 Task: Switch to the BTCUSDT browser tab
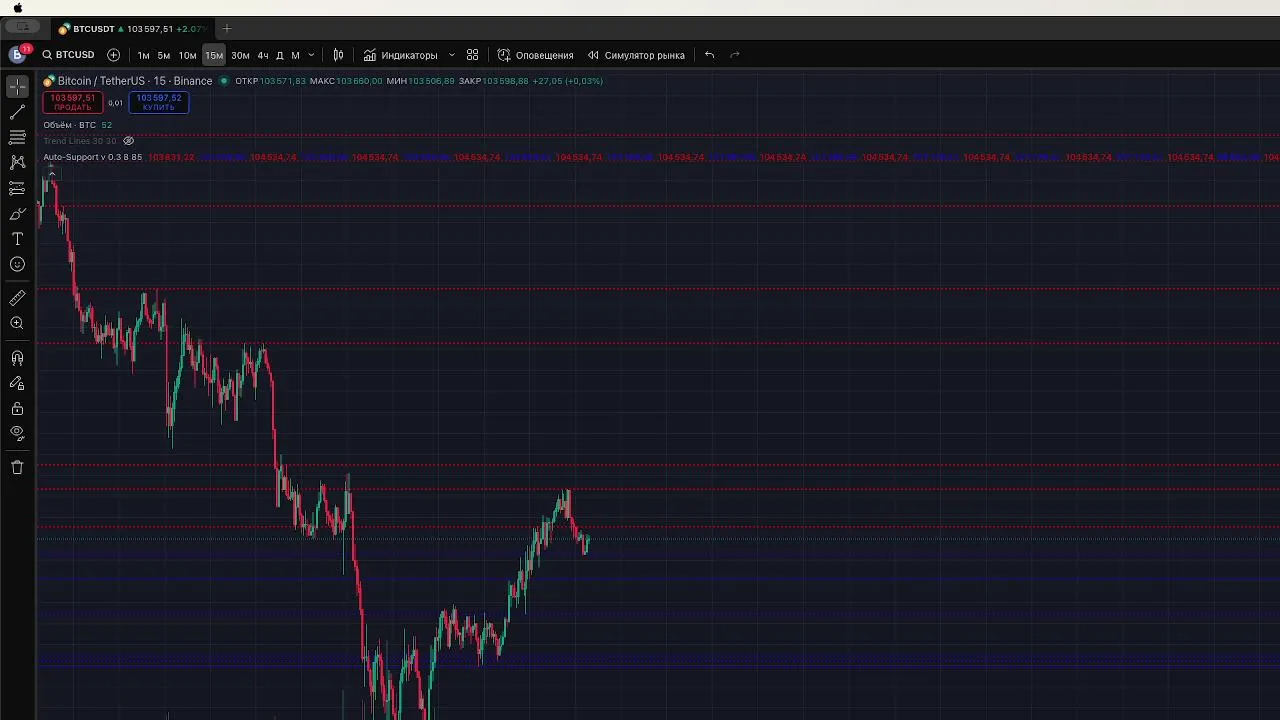[x=133, y=29]
